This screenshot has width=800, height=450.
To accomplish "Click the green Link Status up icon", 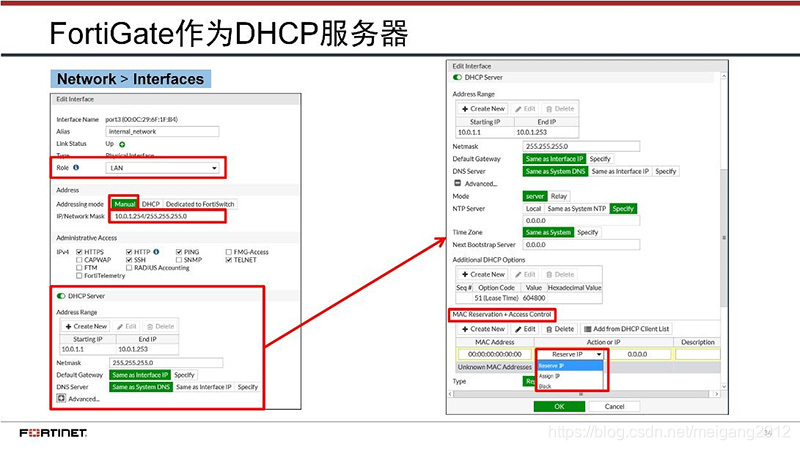I will 122,144.
